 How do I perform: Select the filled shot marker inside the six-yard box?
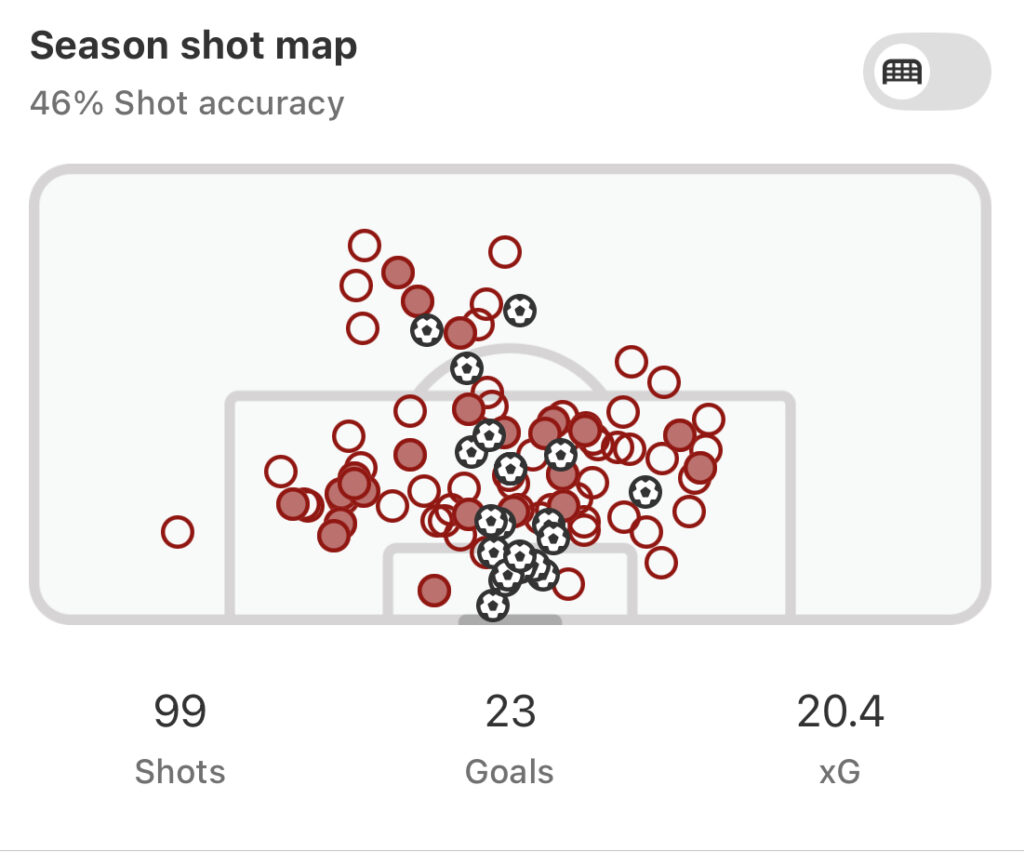tap(434, 590)
